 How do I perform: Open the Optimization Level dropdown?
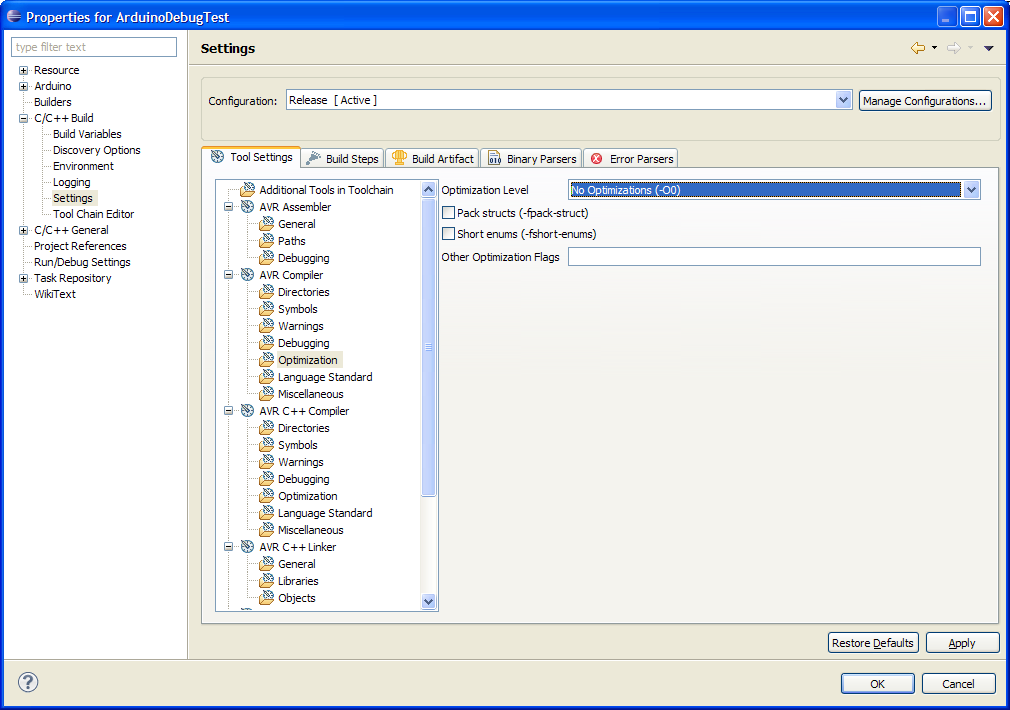click(971, 190)
